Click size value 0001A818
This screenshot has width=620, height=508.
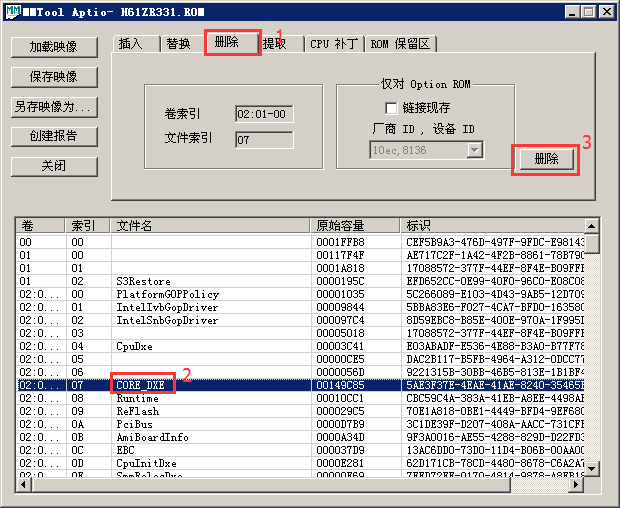click(x=340, y=268)
